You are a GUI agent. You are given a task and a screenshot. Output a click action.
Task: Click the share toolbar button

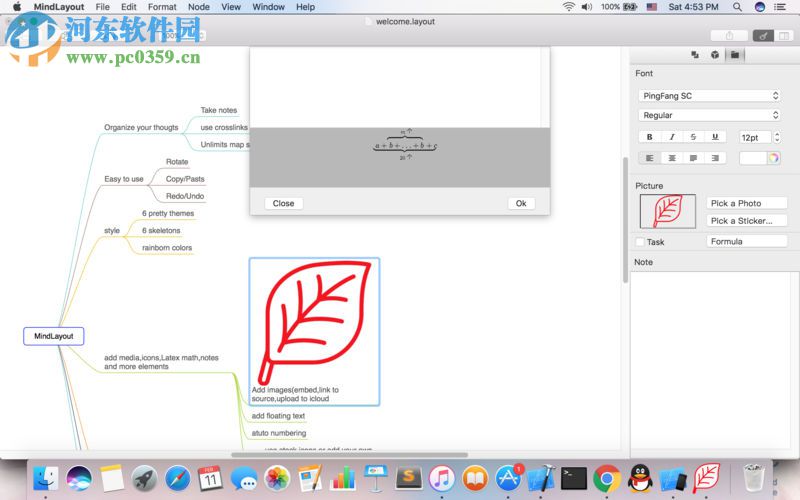[729, 36]
